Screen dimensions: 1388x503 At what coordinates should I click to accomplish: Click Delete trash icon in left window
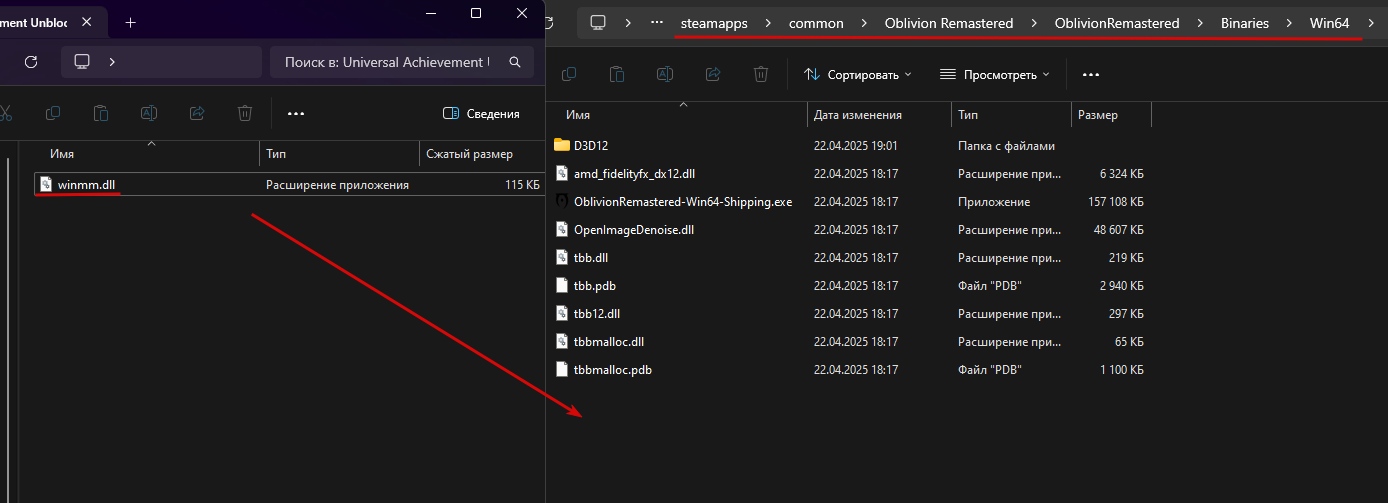click(x=245, y=114)
